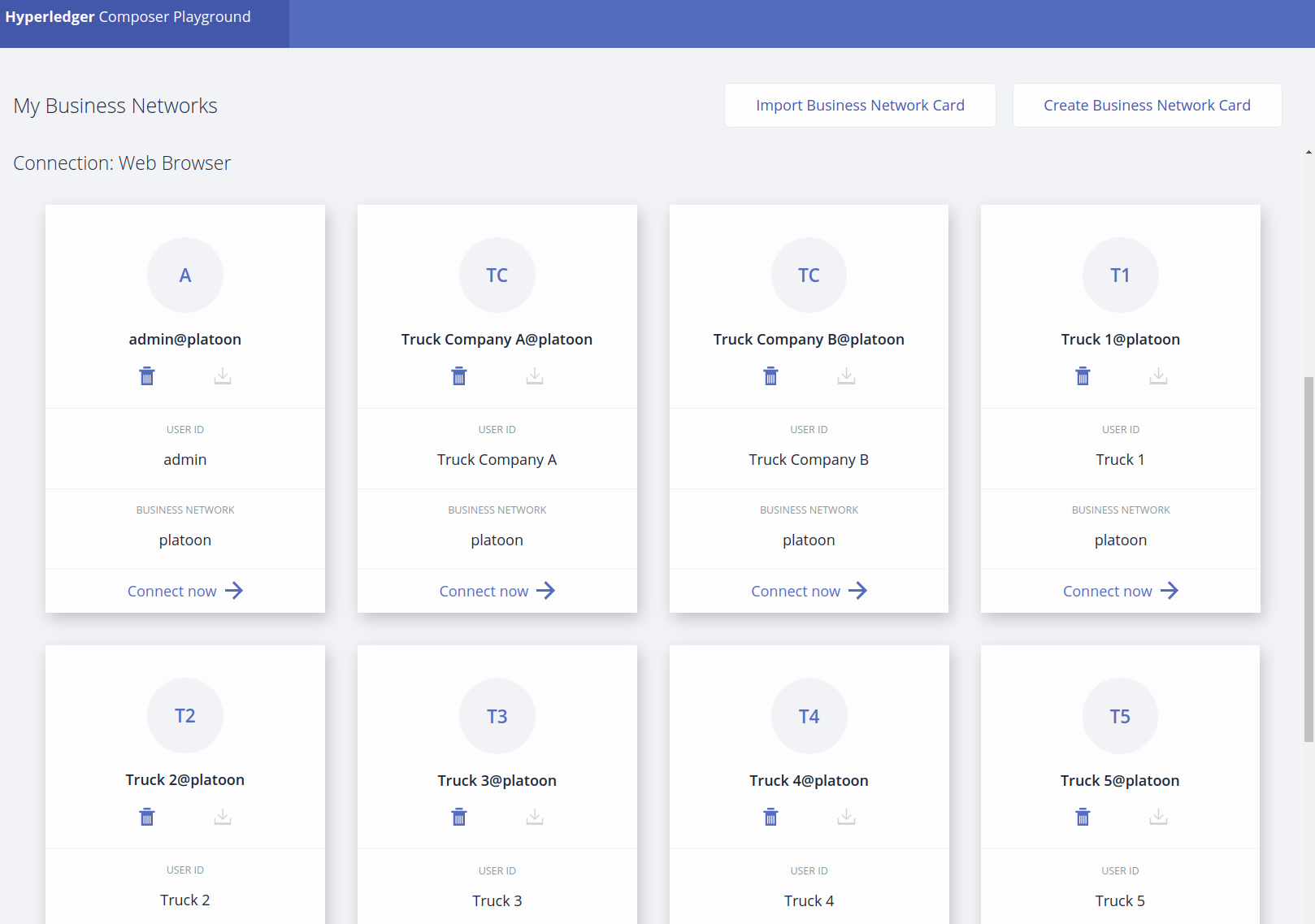
Task: Connect now as Truck Company B
Action: [x=809, y=591]
